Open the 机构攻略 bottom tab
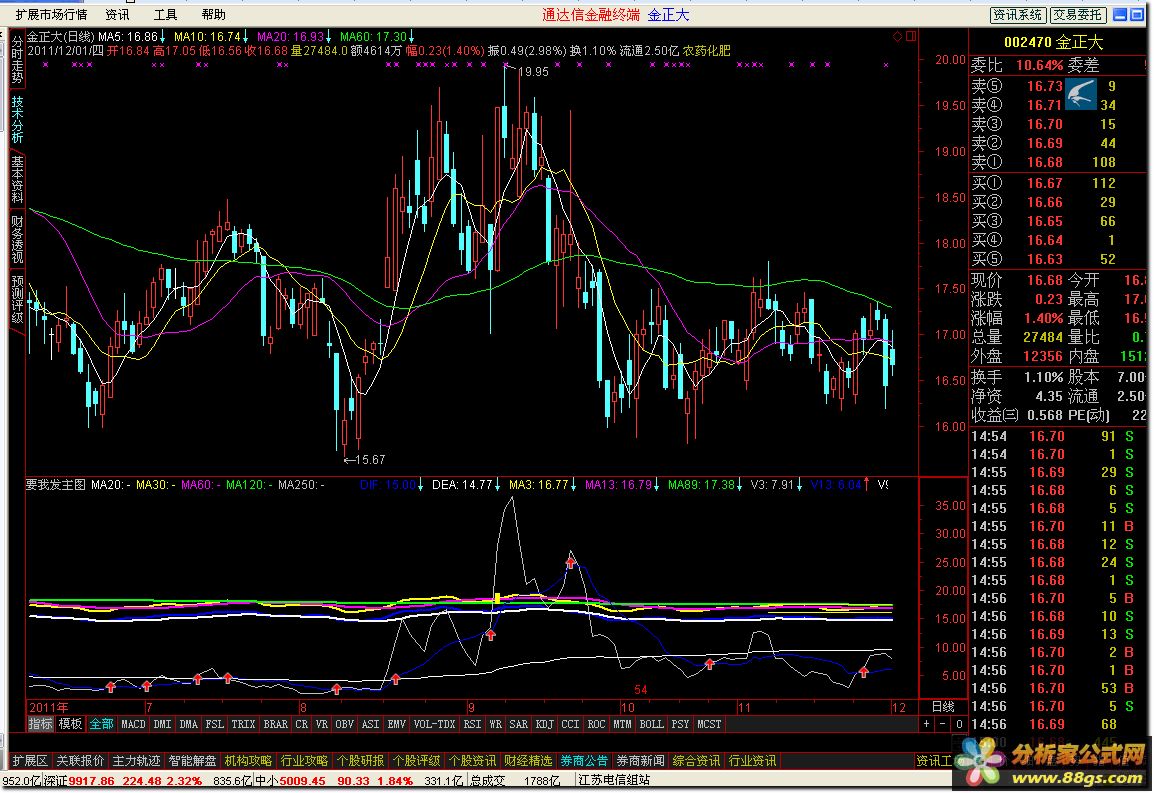Image resolution: width=1154 pixels, height=793 pixels. click(x=248, y=761)
